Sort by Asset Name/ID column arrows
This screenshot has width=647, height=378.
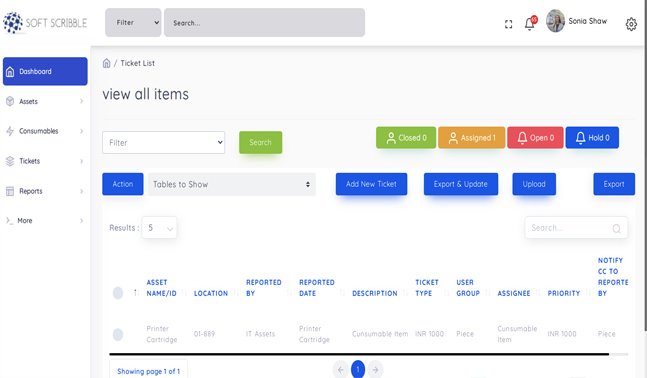(184, 293)
